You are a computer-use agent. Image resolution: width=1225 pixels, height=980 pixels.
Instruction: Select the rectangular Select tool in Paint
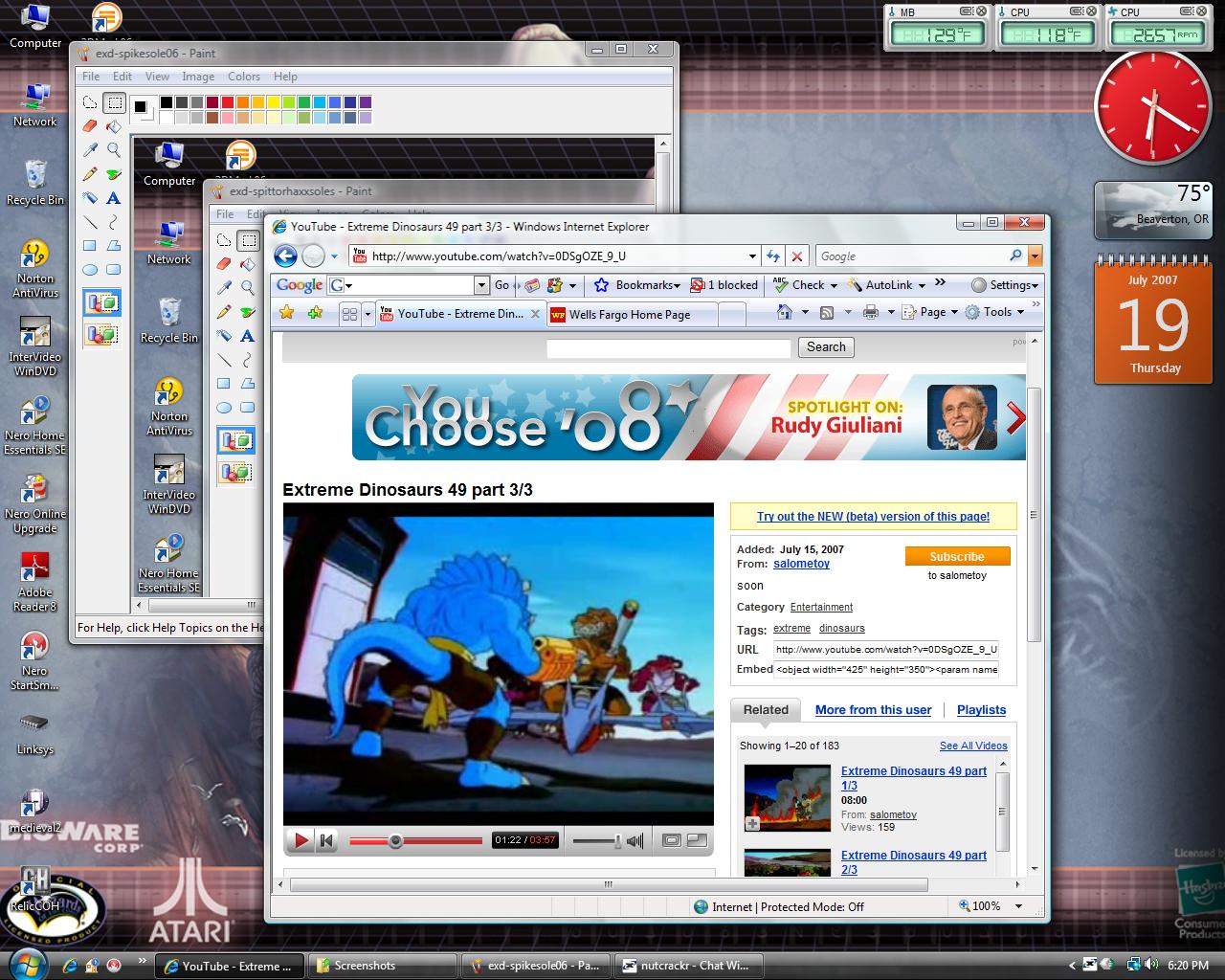pos(114,102)
